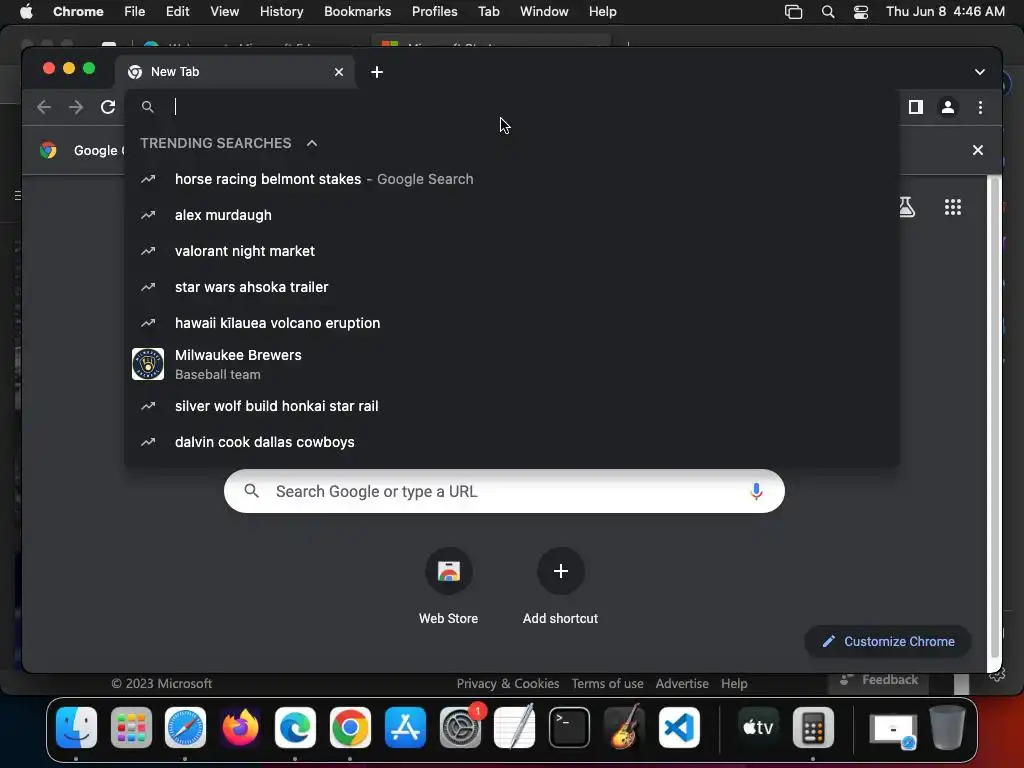Screen dimensions: 1024x768
Task: Collapse the Trending Searches section
Action: tap(312, 143)
